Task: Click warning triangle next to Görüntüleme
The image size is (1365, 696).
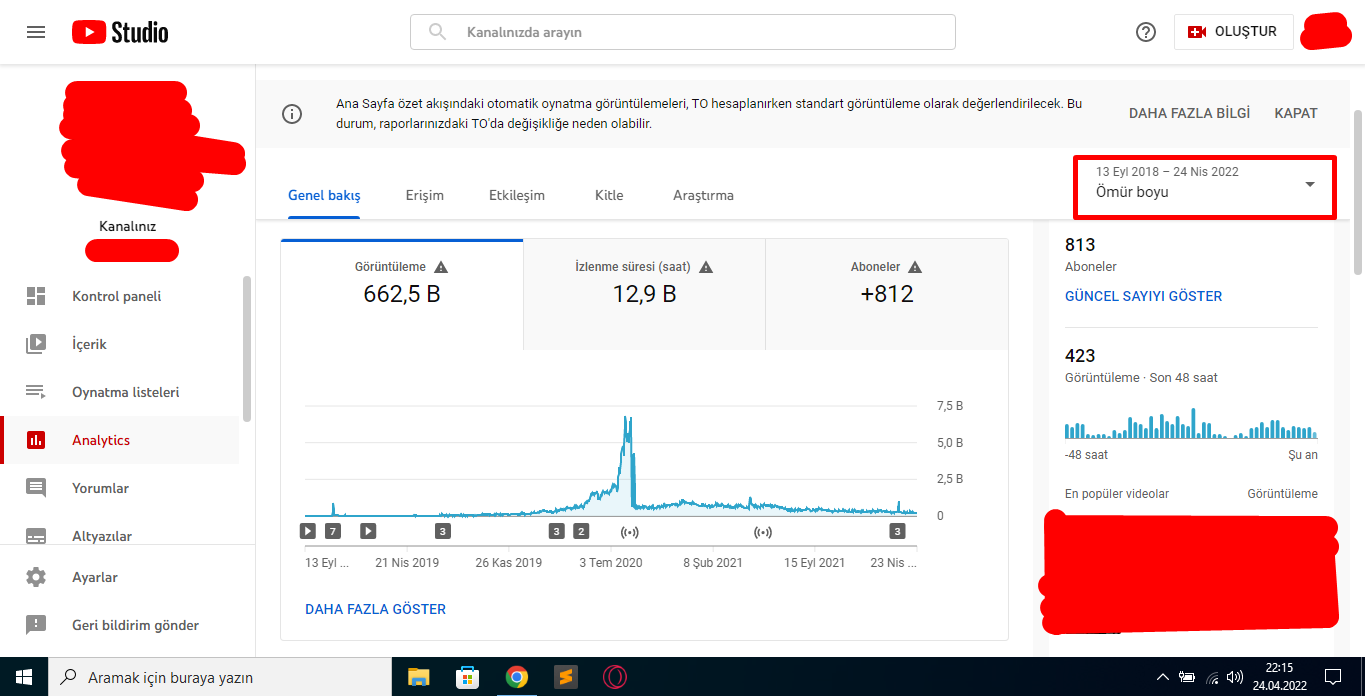Action: [441, 267]
